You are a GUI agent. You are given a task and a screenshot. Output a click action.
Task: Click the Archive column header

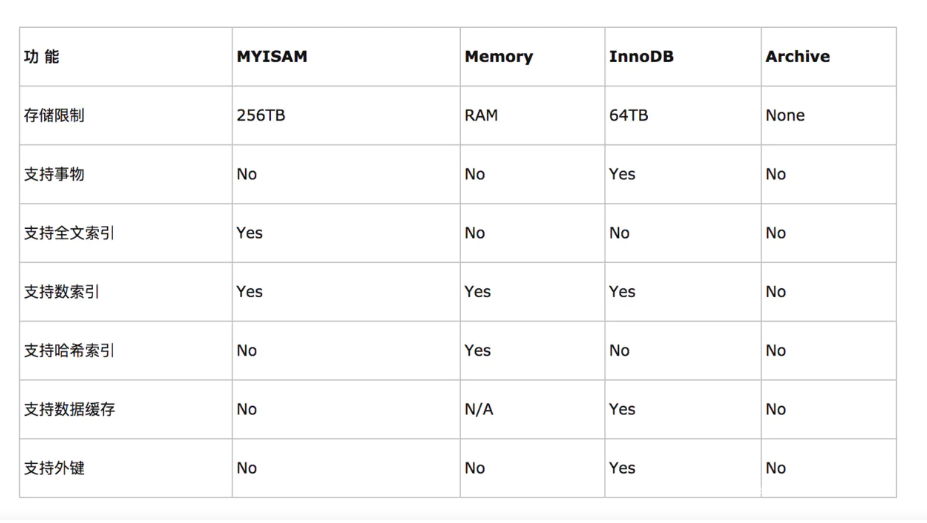798,57
